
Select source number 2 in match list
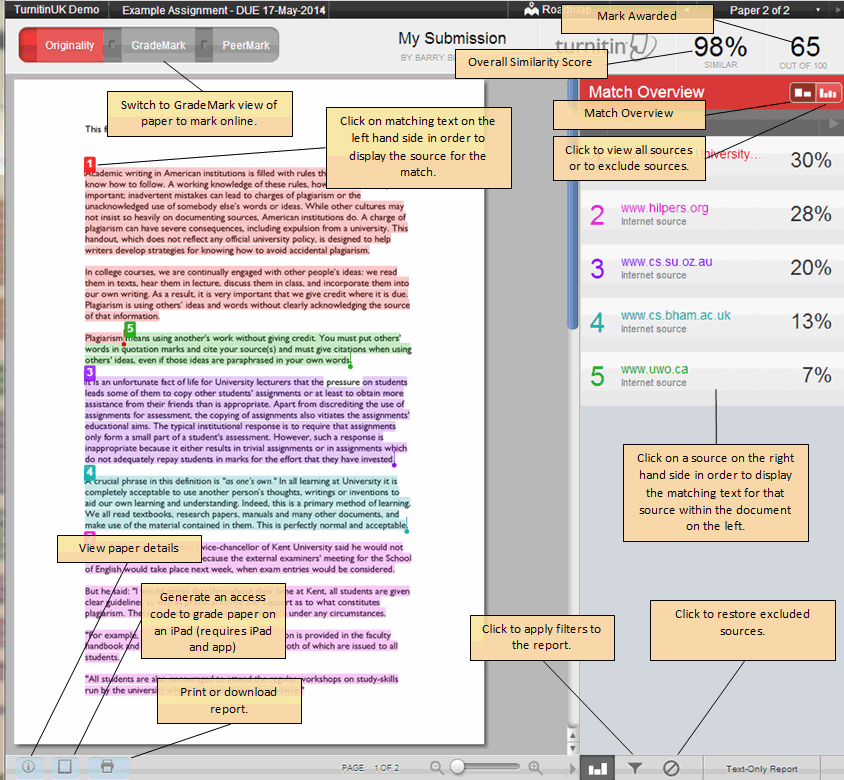click(597, 215)
